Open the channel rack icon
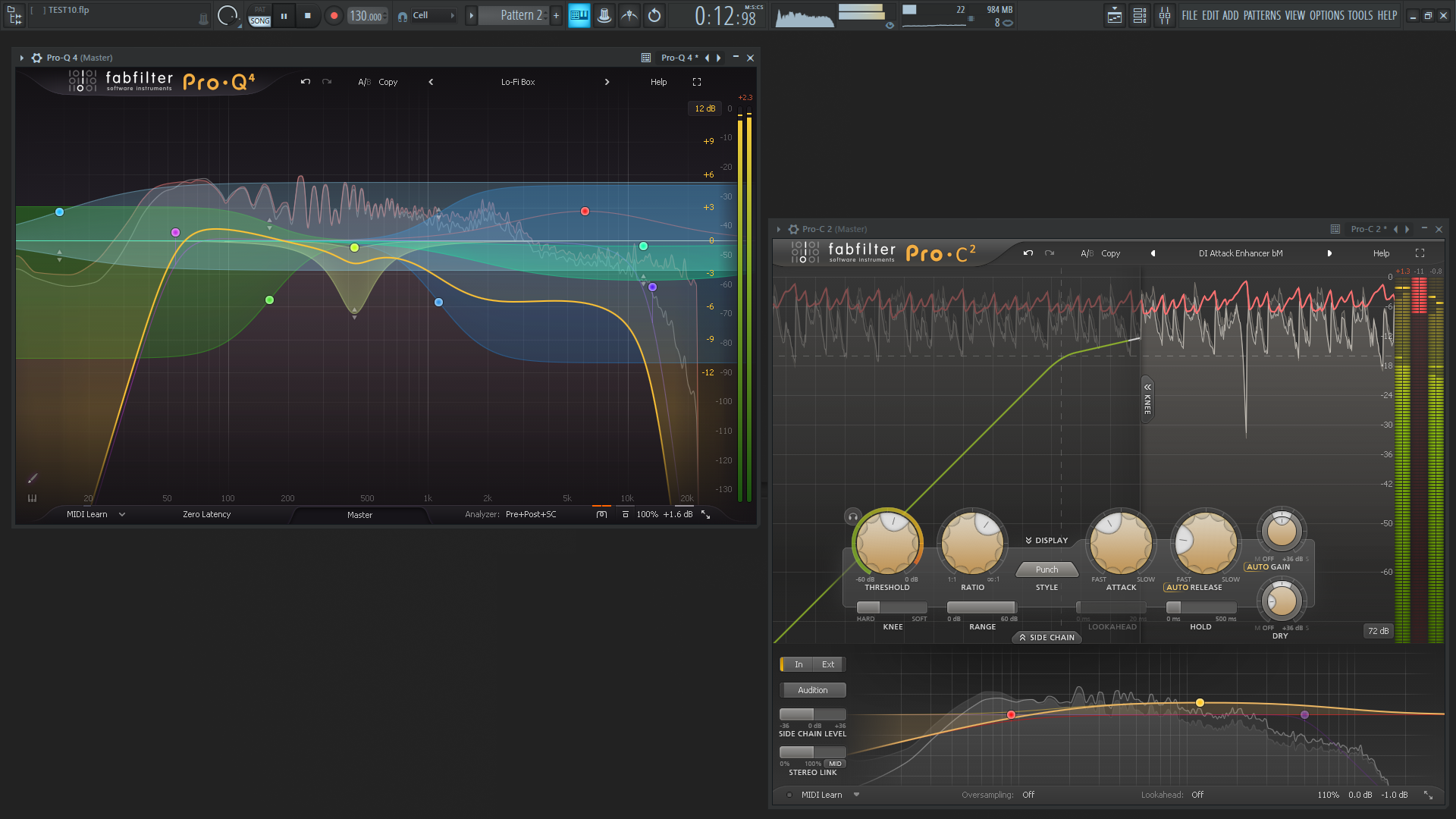 (x=1140, y=16)
